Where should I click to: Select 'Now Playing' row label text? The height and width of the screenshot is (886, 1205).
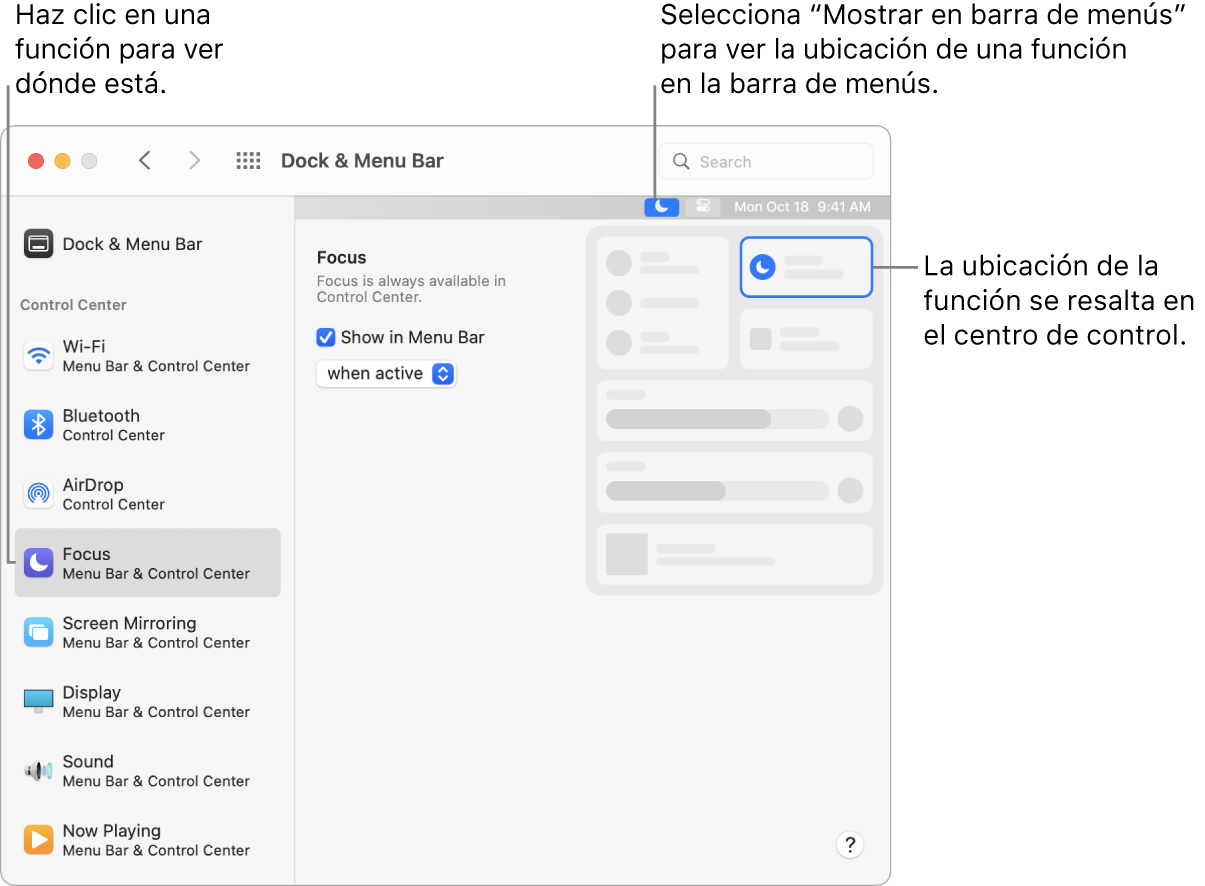tap(112, 831)
